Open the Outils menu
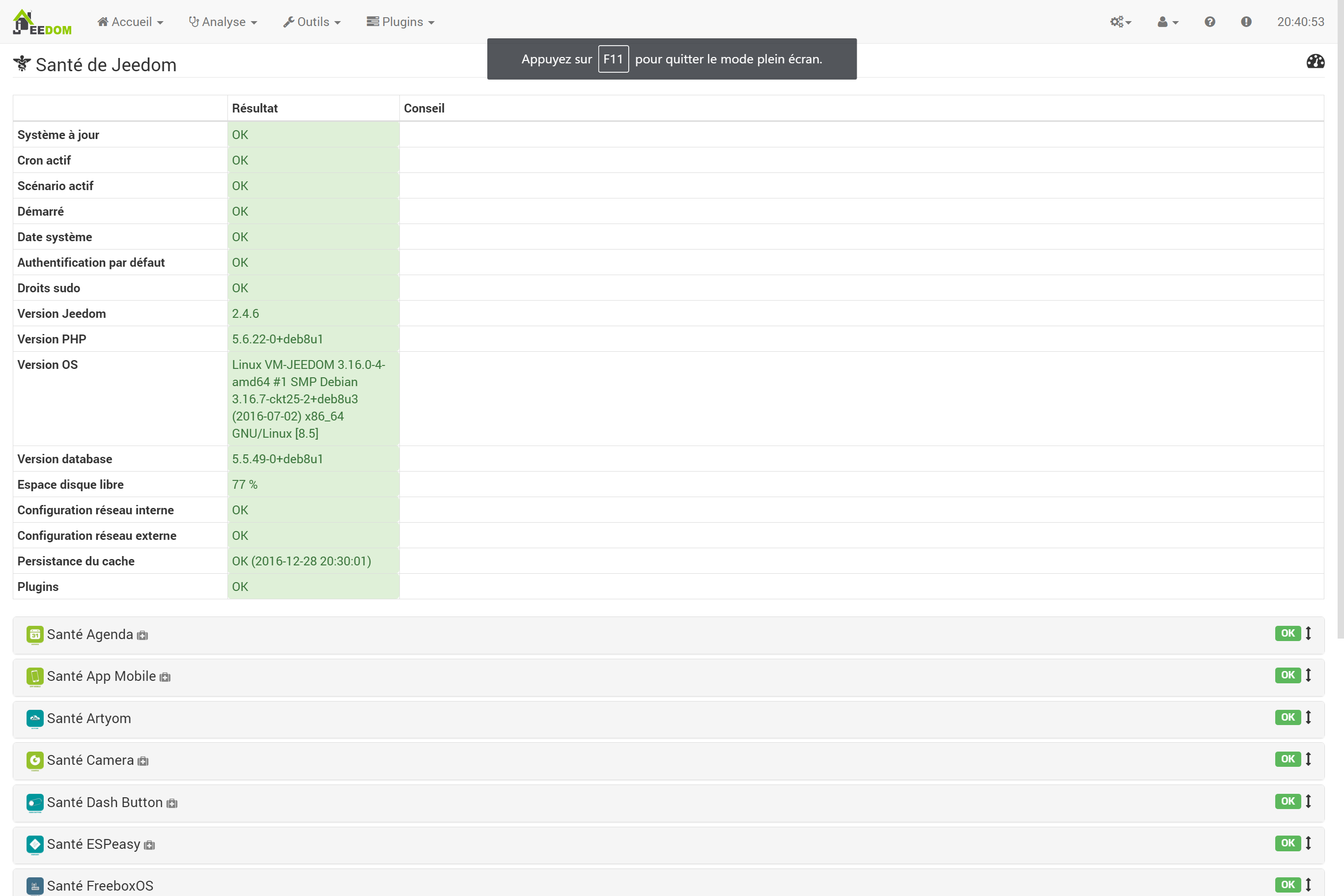Image resolution: width=1344 pixels, height=896 pixels. (x=312, y=22)
